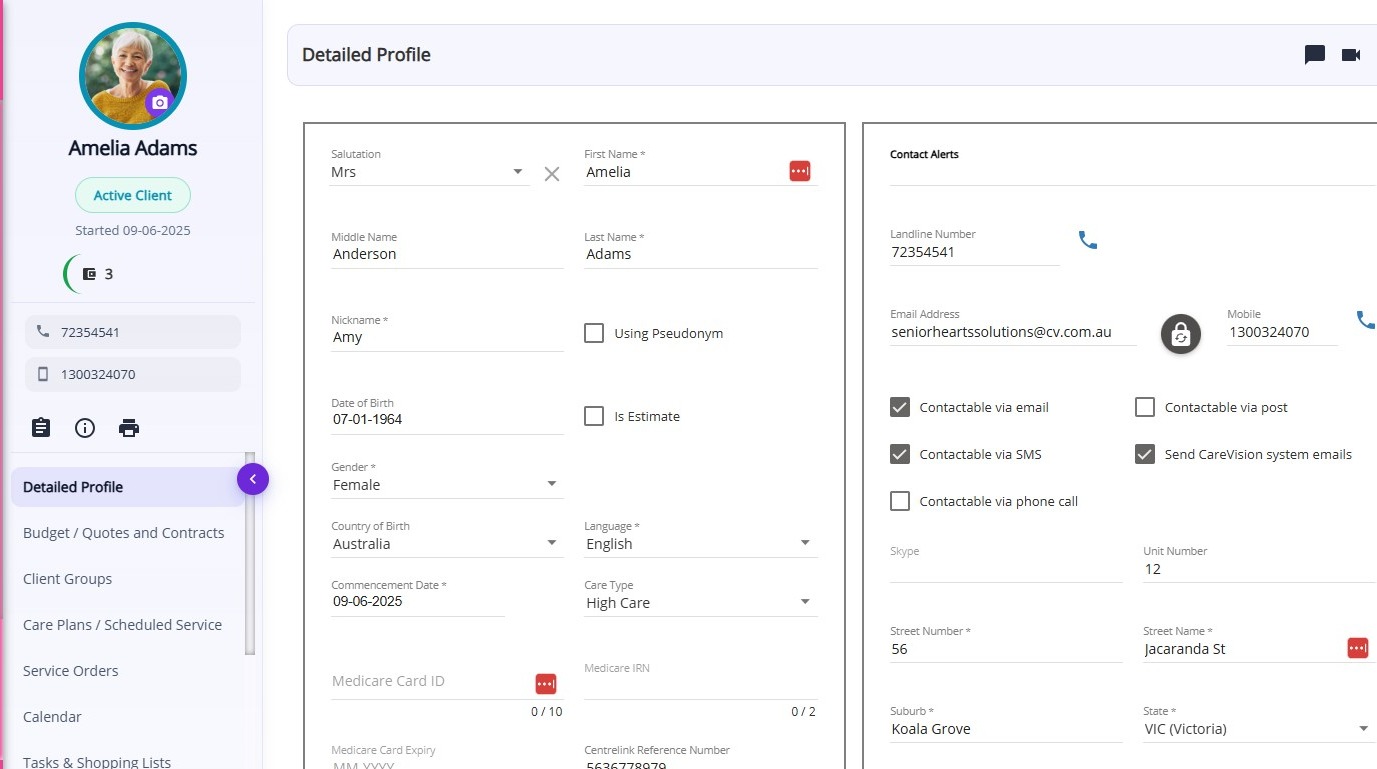This screenshot has height=769, width=1377.
Task: Start a video call via camera icon
Action: click(1351, 55)
